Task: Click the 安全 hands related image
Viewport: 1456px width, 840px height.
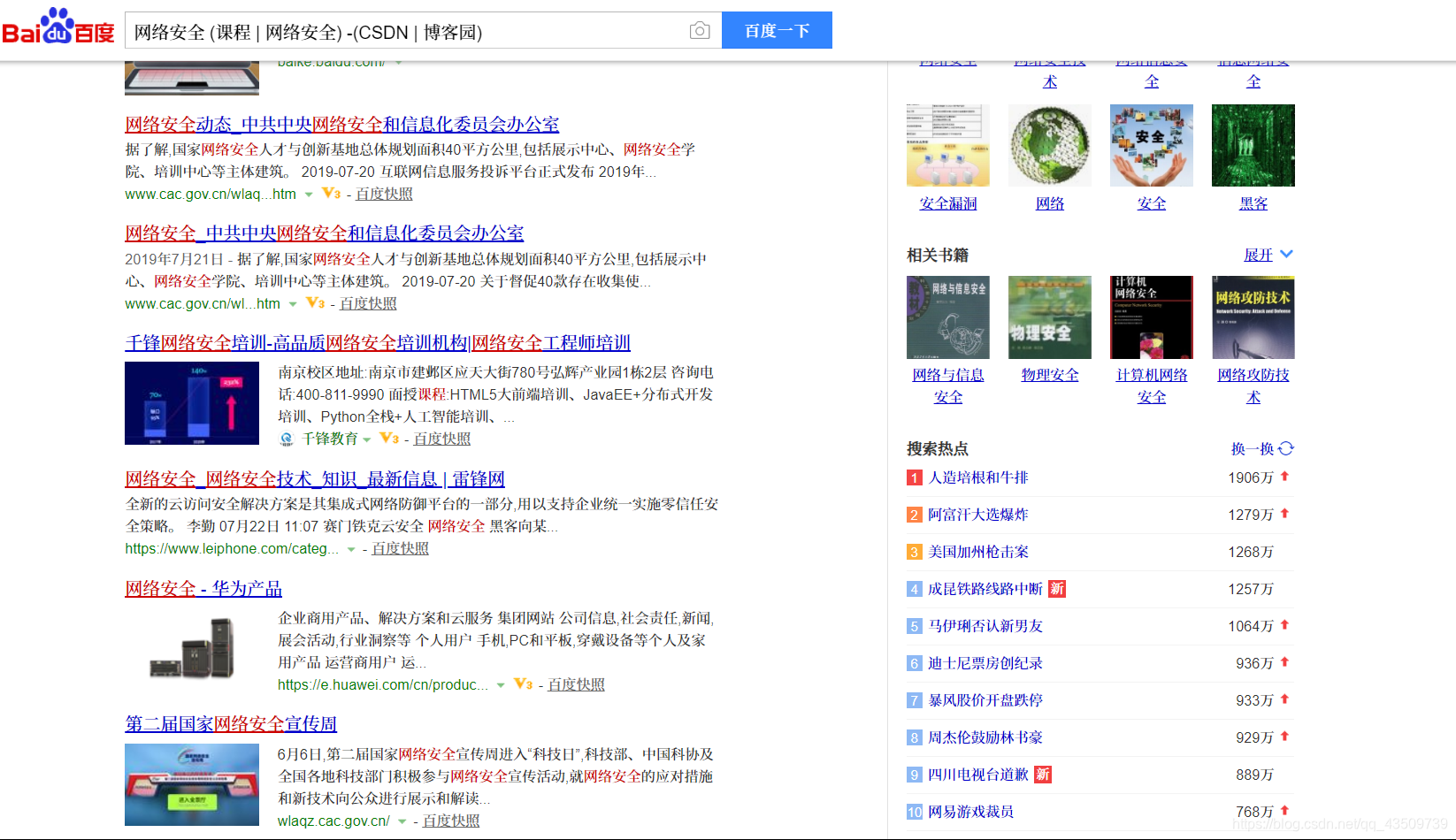Action: [x=1152, y=145]
